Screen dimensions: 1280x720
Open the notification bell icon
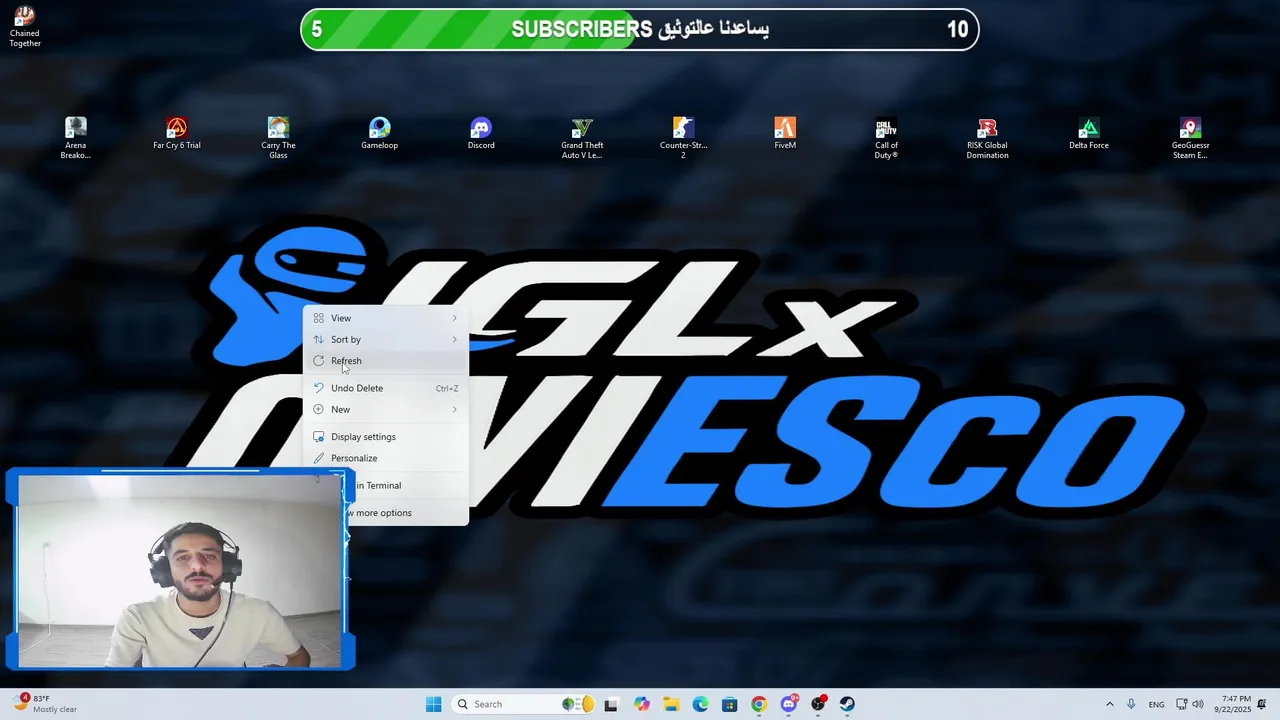point(1262,704)
